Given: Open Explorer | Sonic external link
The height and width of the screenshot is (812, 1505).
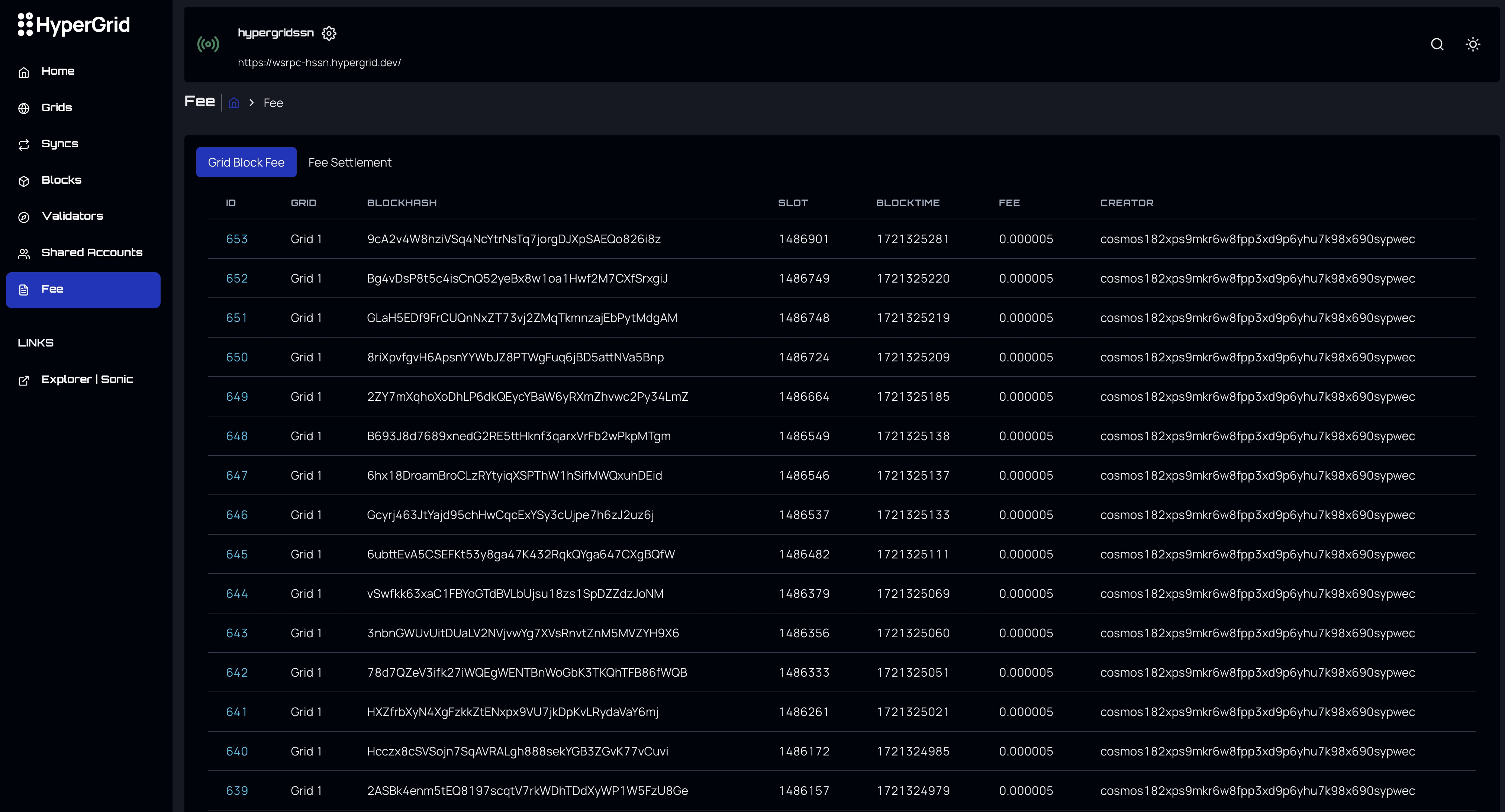Looking at the screenshot, I should point(87,380).
